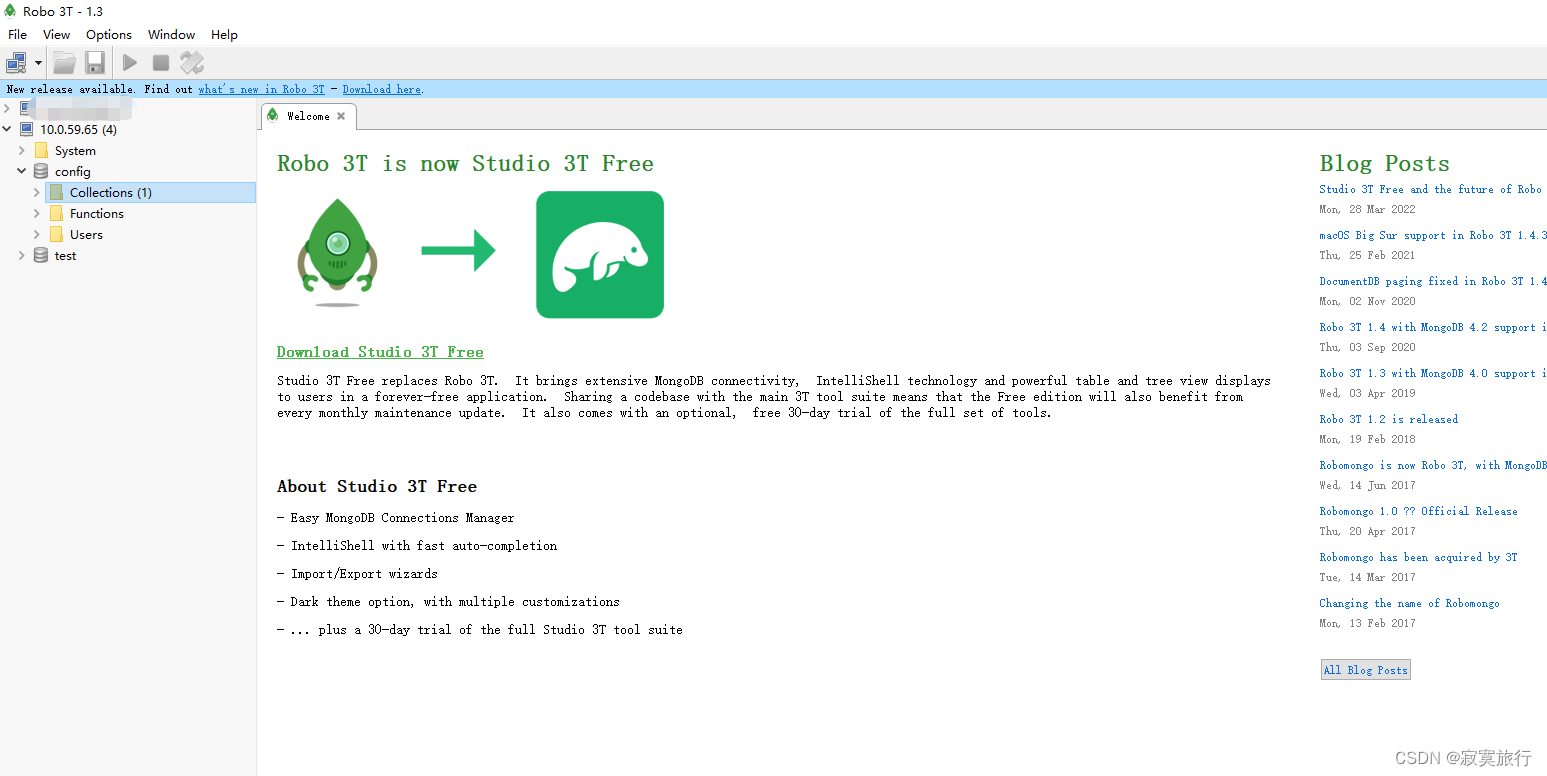Image resolution: width=1547 pixels, height=776 pixels.
Task: Click the "Mon, 28 Mar 2022" date text
Action: pyautogui.click(x=1367, y=209)
